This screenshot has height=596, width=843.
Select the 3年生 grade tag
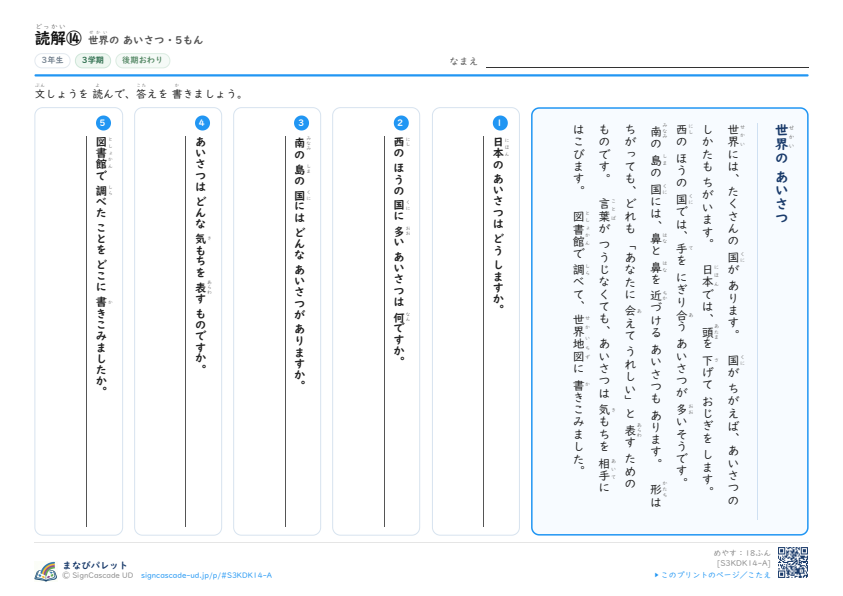pos(53,60)
